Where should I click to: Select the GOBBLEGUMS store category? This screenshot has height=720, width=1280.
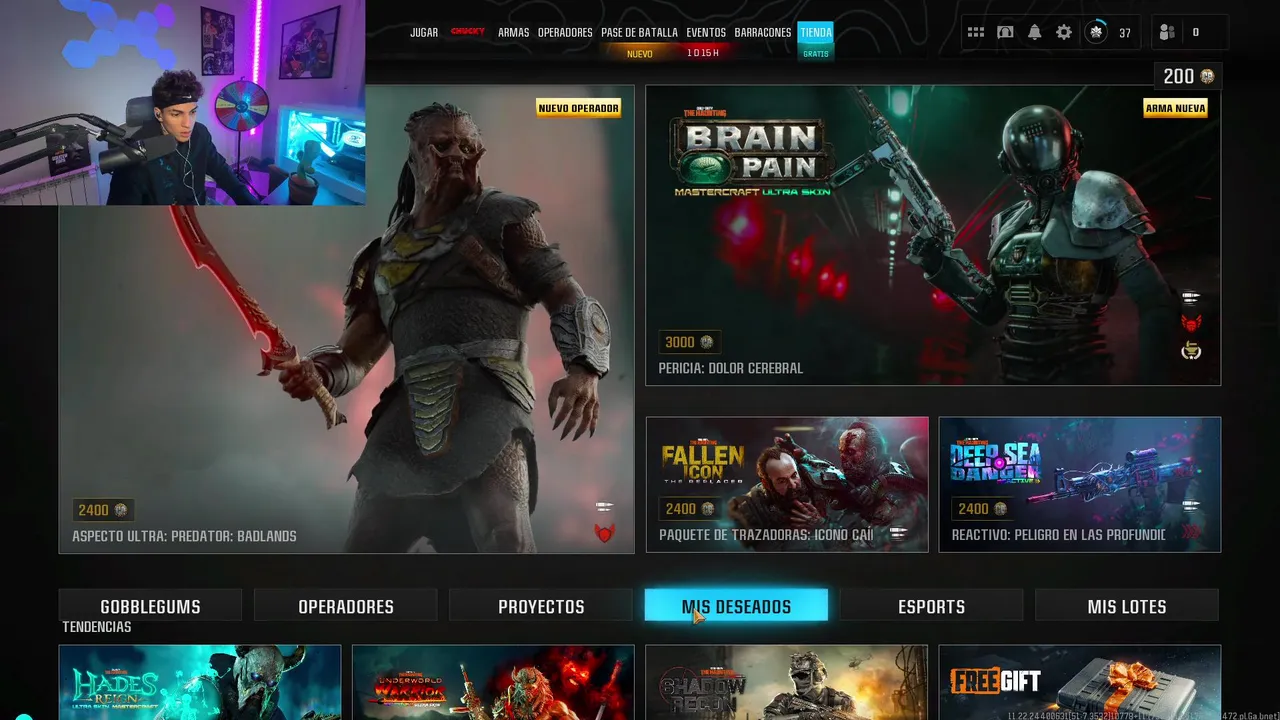tap(150, 606)
